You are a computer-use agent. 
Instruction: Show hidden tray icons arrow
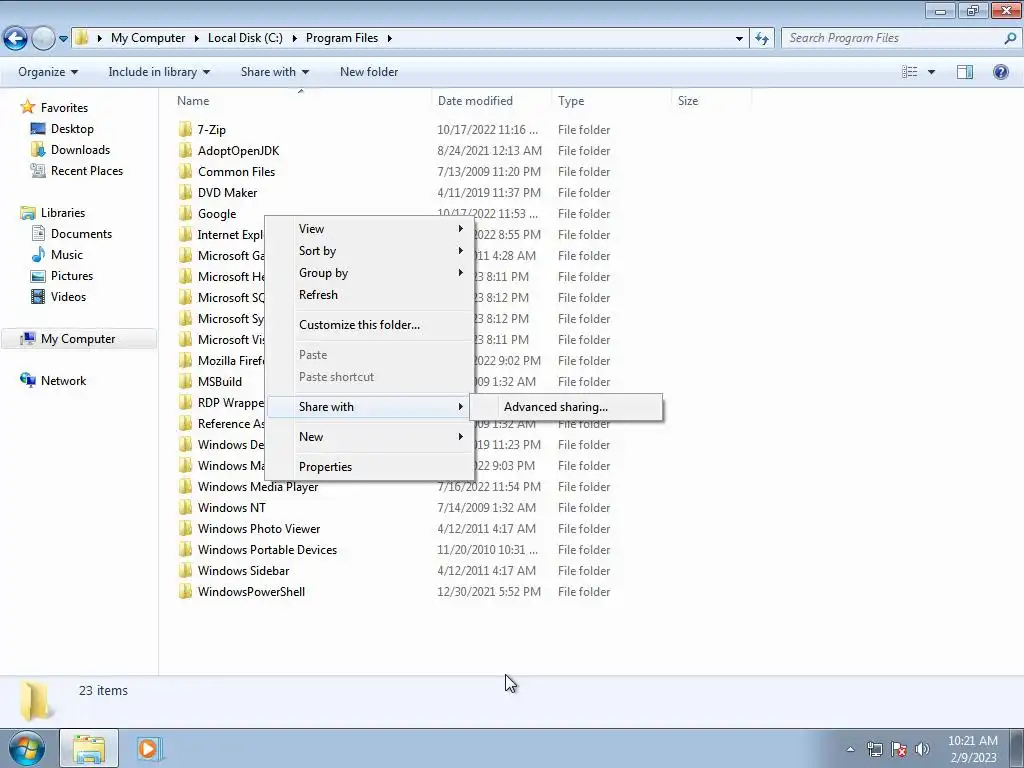click(x=850, y=749)
